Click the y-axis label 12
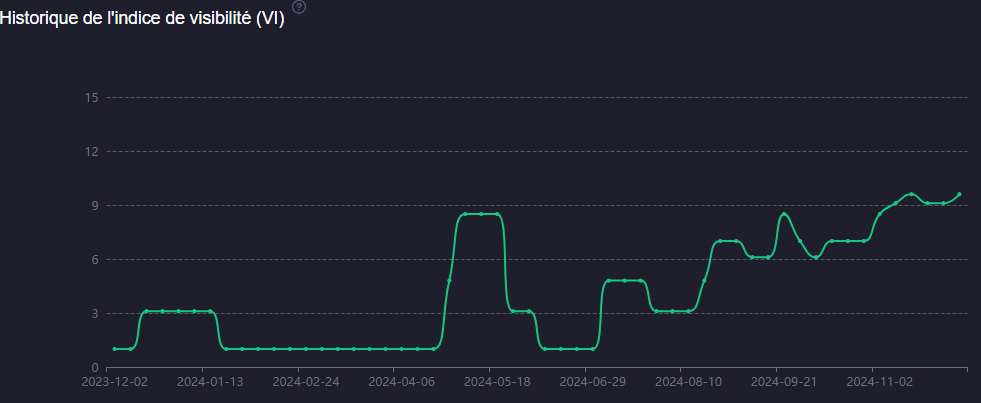The height and width of the screenshot is (403, 981). click(x=91, y=152)
